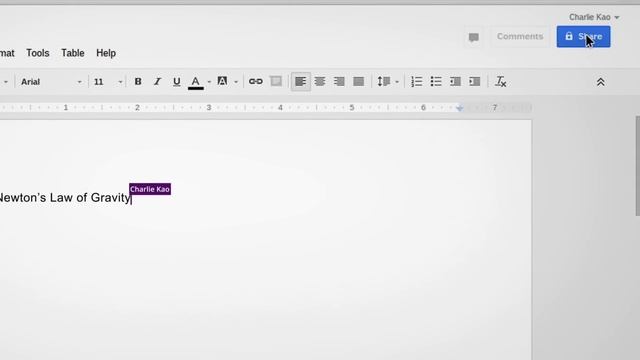Click the vertical scrollbar thumb
Image resolution: width=640 pixels, height=360 pixels.
point(638,166)
